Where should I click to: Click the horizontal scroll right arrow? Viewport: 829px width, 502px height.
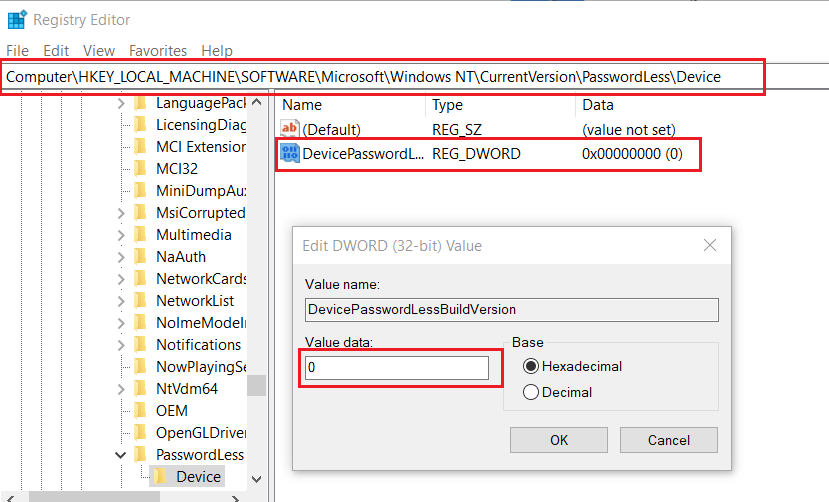(236, 497)
